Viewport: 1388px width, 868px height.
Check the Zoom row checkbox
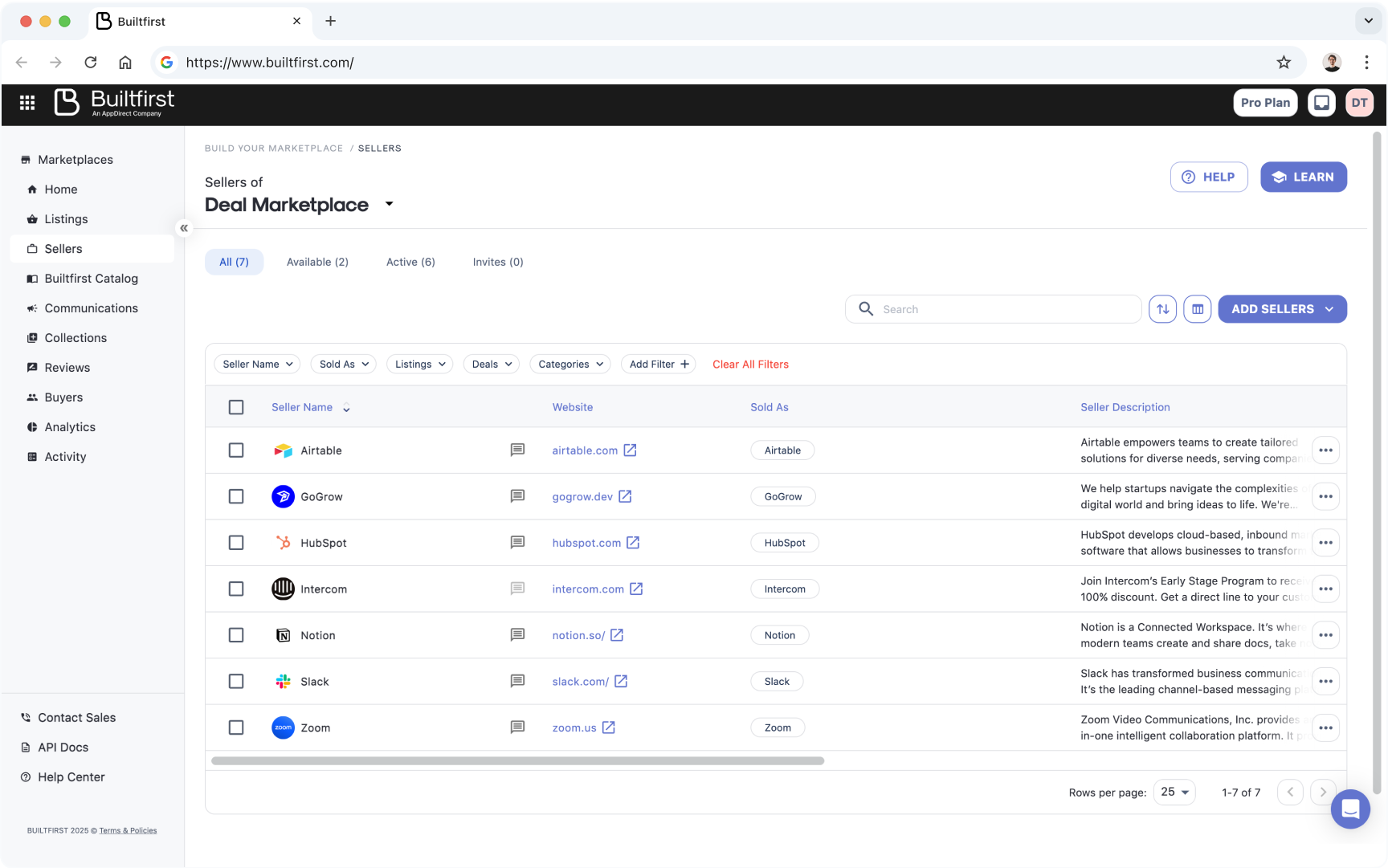(x=236, y=727)
